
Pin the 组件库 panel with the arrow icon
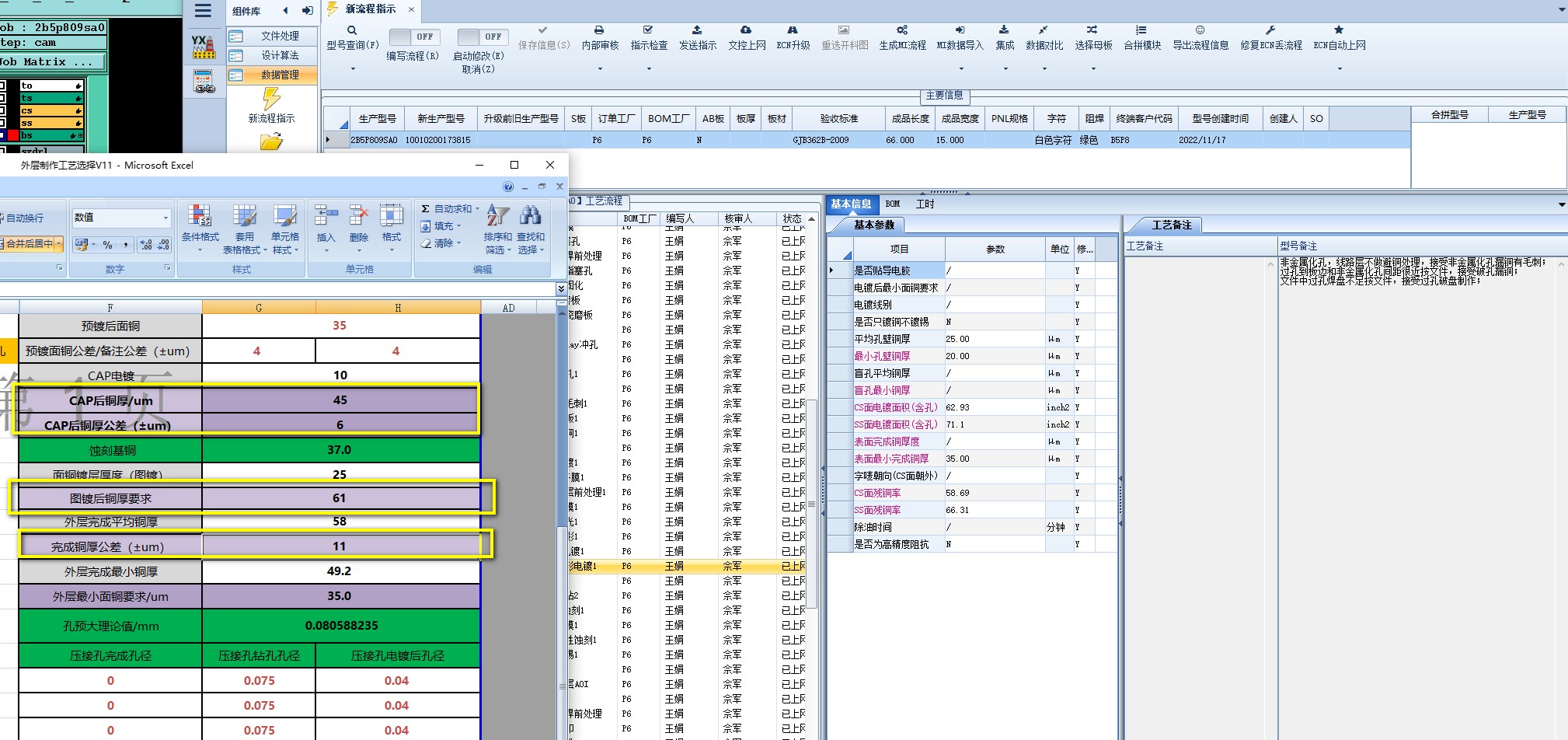308,11
